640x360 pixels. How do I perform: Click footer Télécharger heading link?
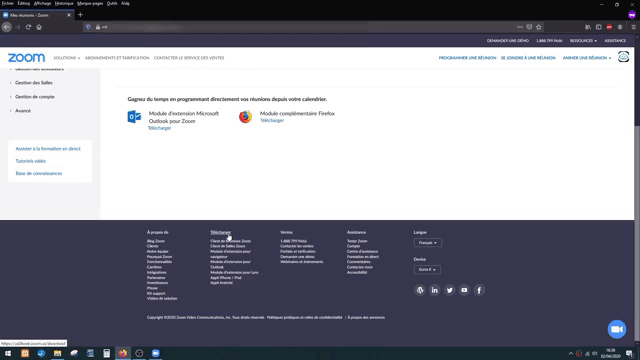click(x=220, y=232)
